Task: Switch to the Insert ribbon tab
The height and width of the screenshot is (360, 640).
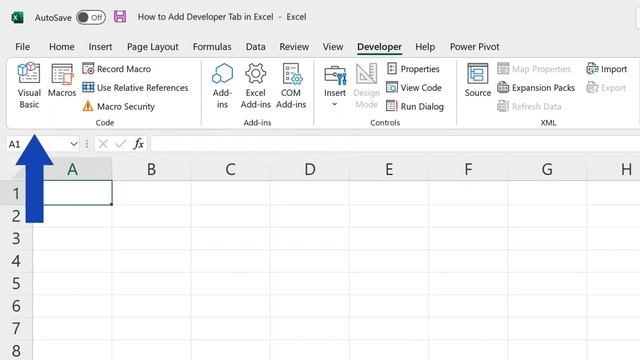Action: 100,47
